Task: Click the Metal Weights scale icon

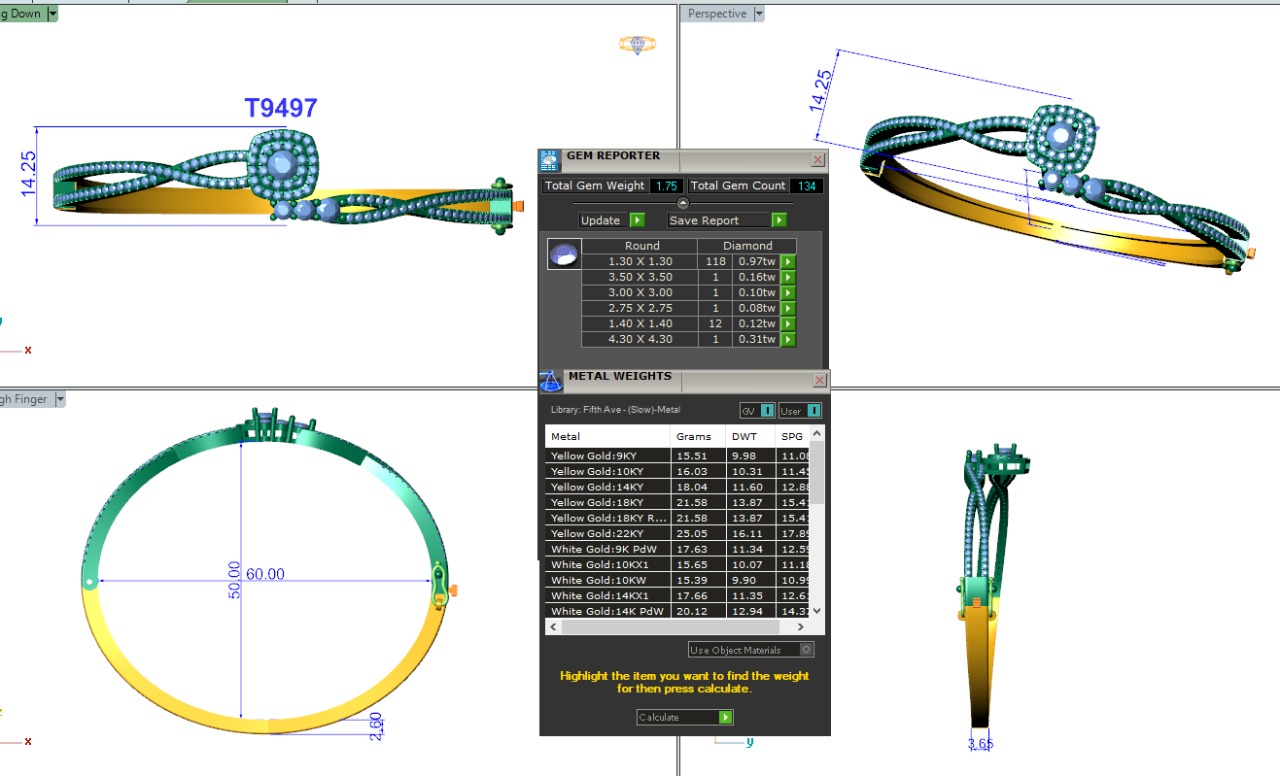Action: pyautogui.click(x=549, y=381)
